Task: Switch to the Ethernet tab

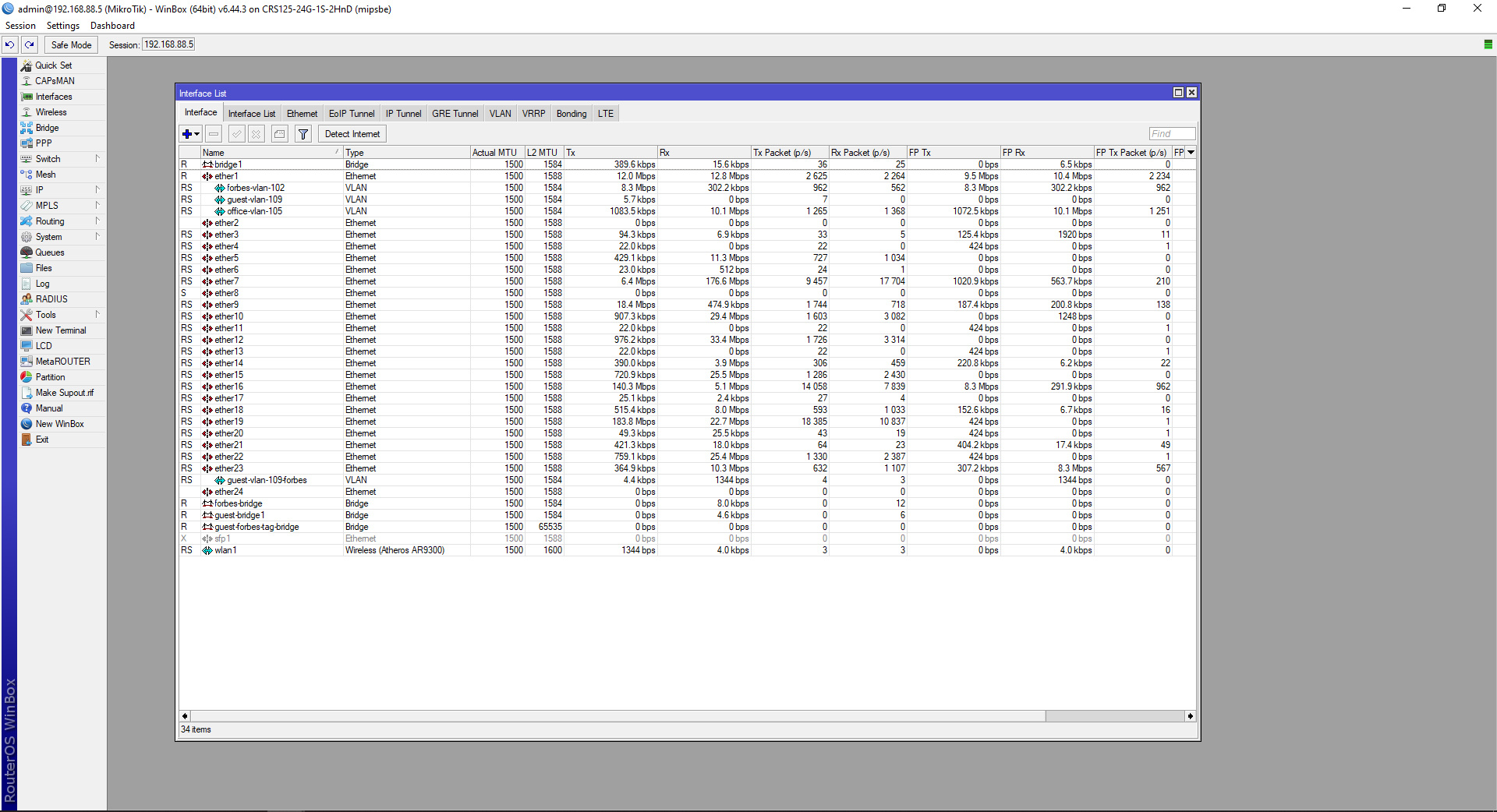Action: [302, 114]
